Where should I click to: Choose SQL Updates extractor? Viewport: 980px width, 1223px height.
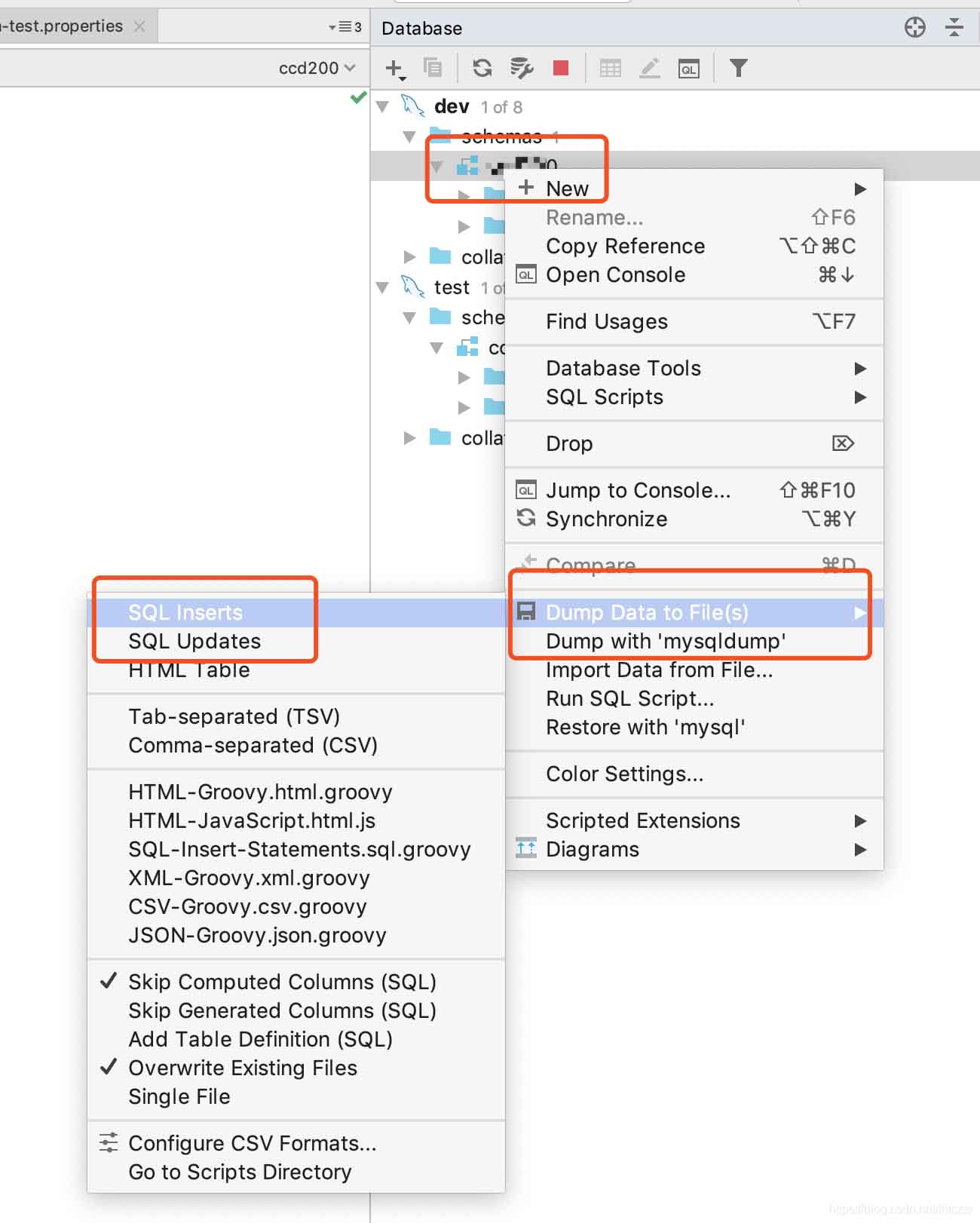pyautogui.click(x=296, y=641)
